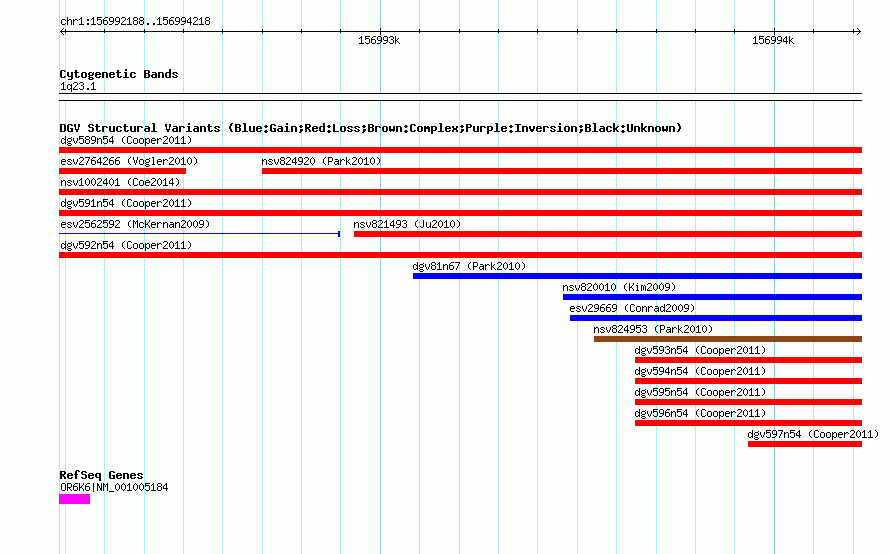The width and height of the screenshot is (890, 554).
Task: Select the red bar under dgv595n54
Action: click(x=748, y=402)
